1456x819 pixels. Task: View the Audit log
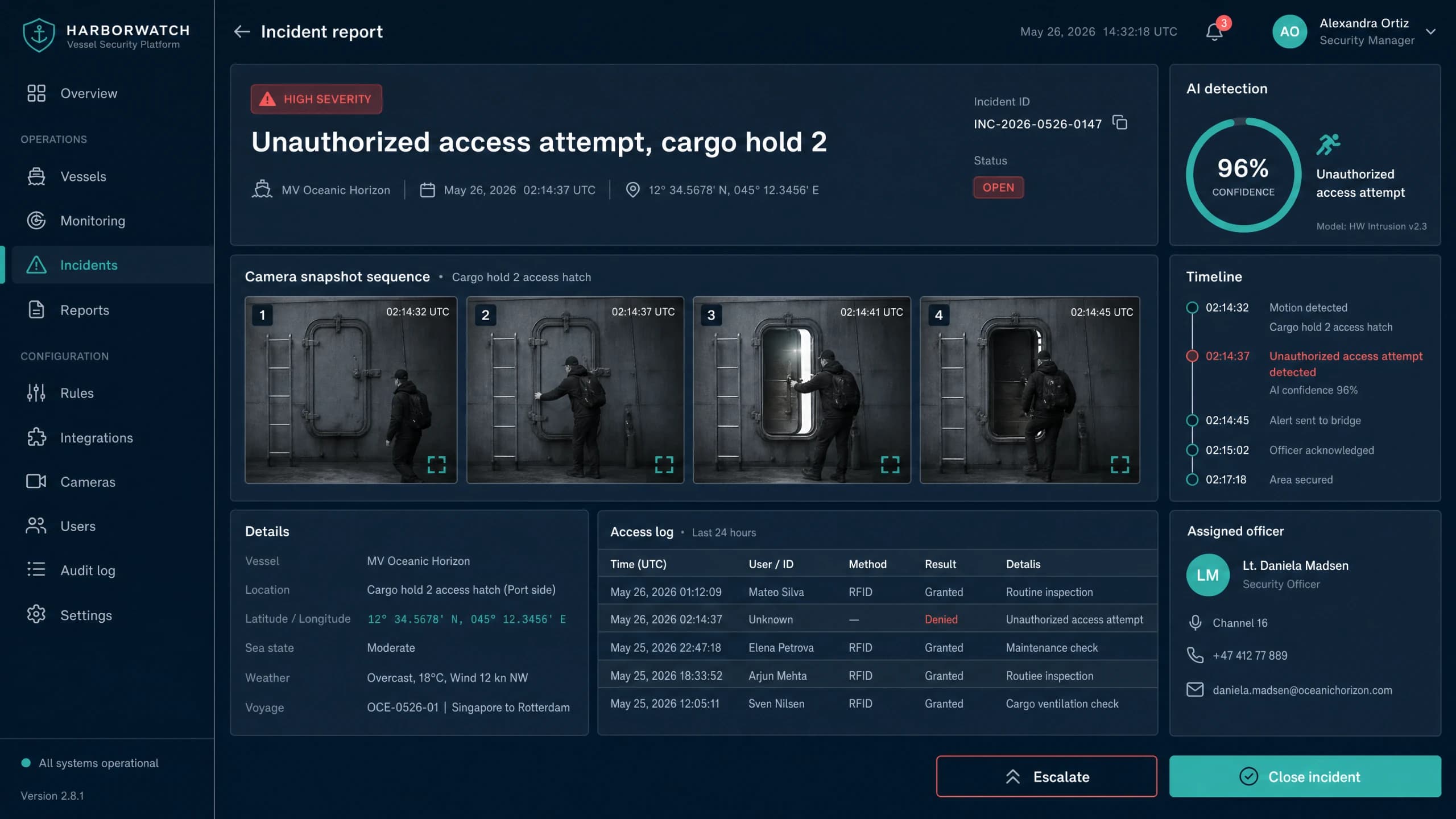[x=113, y=570]
